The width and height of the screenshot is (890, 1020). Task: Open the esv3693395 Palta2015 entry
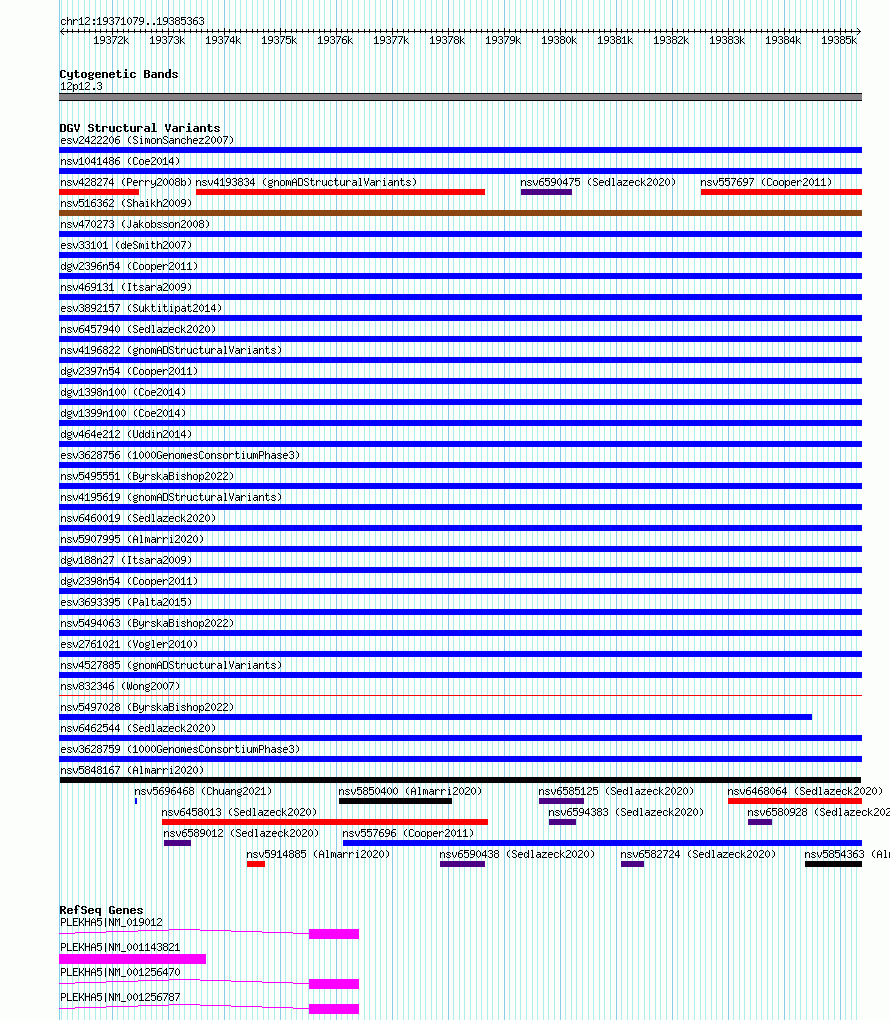[x=126, y=602]
